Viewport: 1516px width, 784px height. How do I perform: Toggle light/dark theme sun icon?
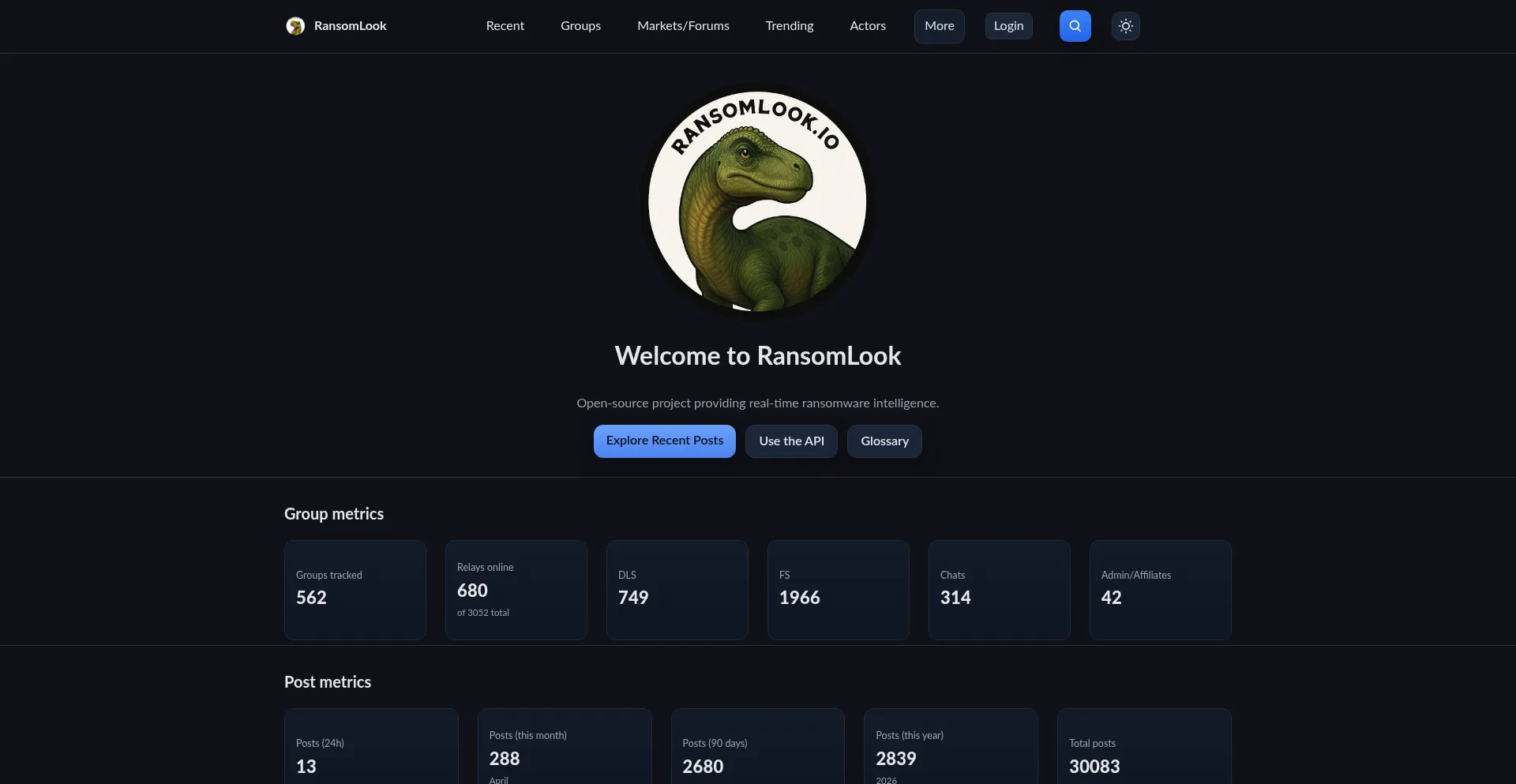1126,26
